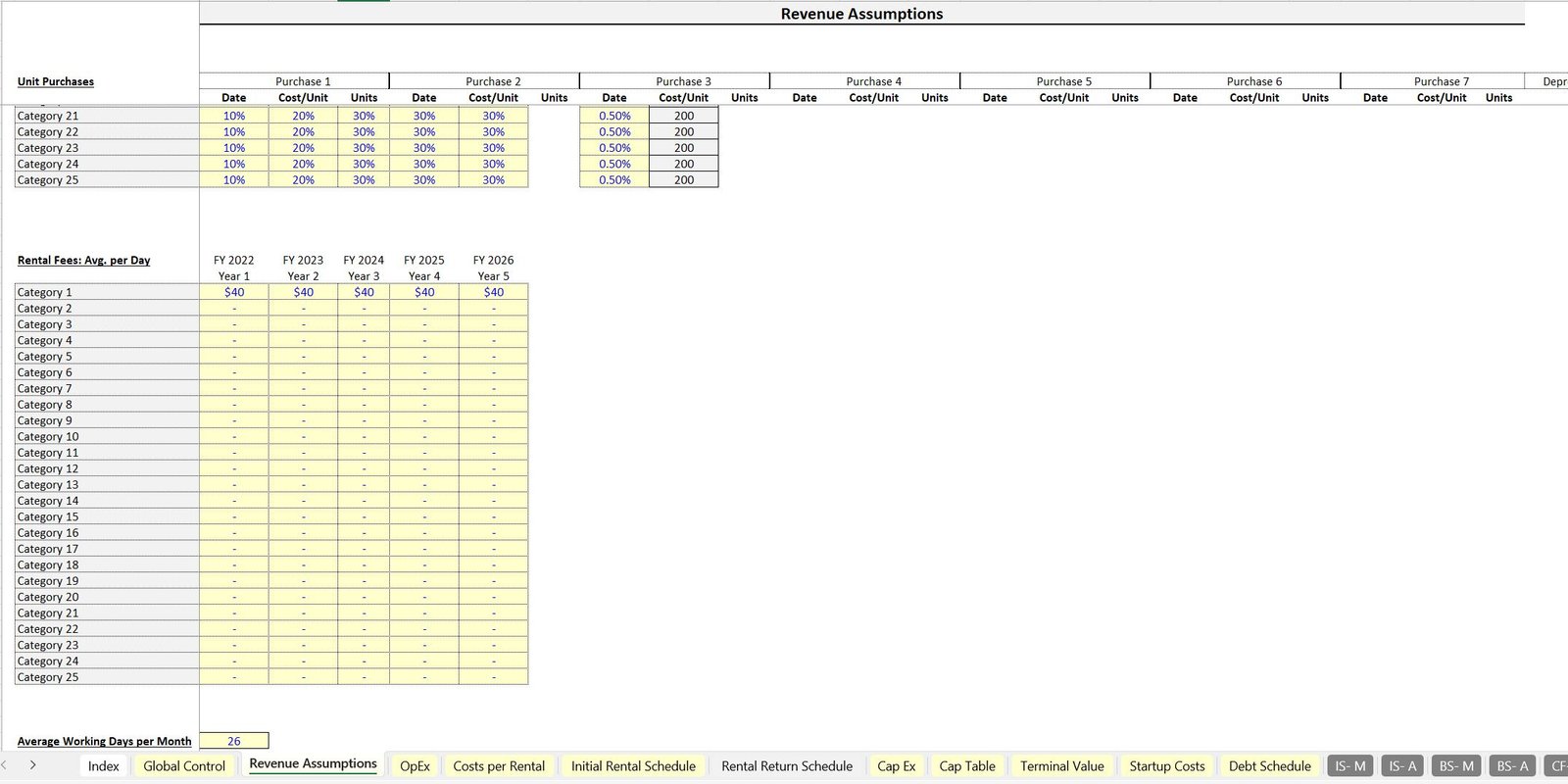This screenshot has width=1568, height=784.
Task: Open the Cap Table sheet
Action: (x=966, y=766)
